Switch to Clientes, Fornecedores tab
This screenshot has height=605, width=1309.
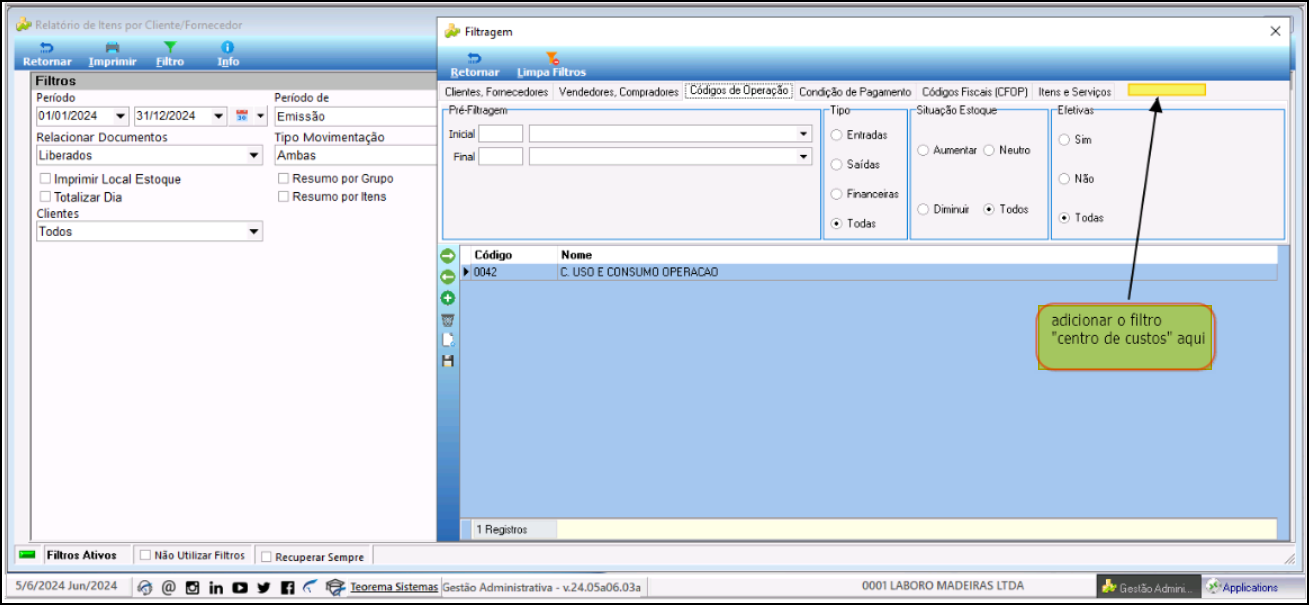tap(496, 91)
